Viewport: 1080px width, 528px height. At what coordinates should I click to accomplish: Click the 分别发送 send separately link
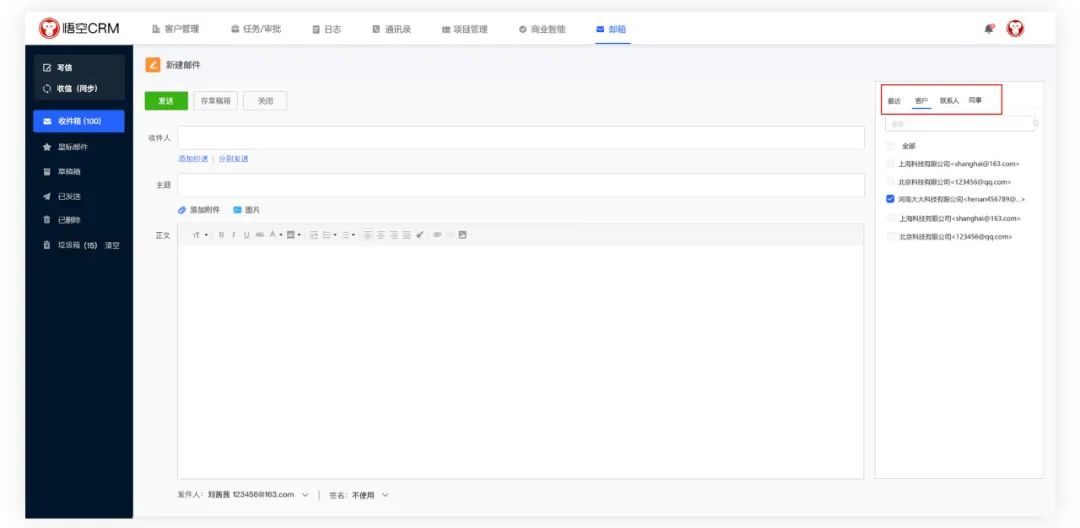[x=233, y=159]
